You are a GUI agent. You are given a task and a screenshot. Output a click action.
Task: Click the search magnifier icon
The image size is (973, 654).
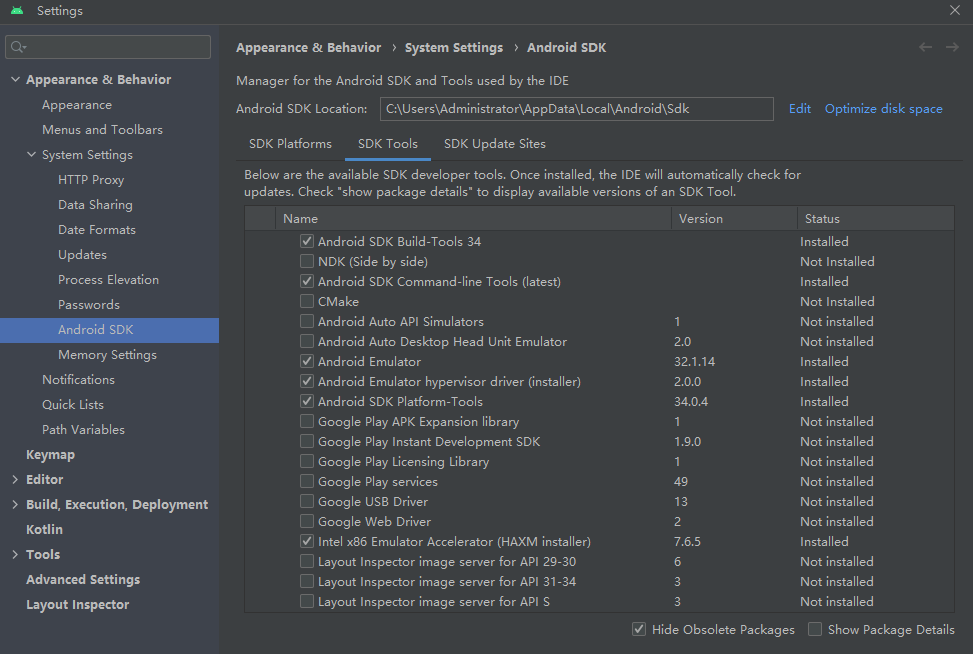(x=18, y=47)
